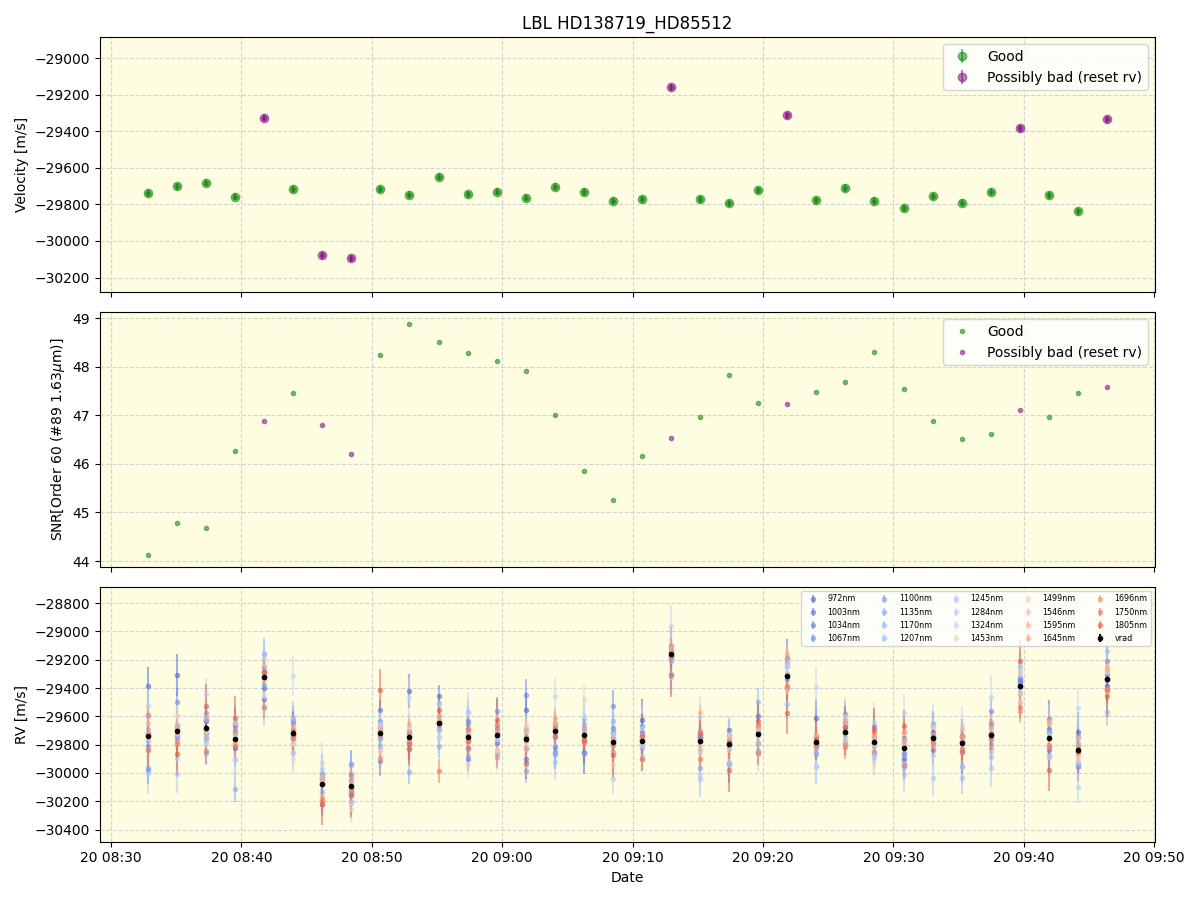The height and width of the screenshot is (900, 1200).
Task: Click the 49 tick on SNR axis
Action: [83, 319]
